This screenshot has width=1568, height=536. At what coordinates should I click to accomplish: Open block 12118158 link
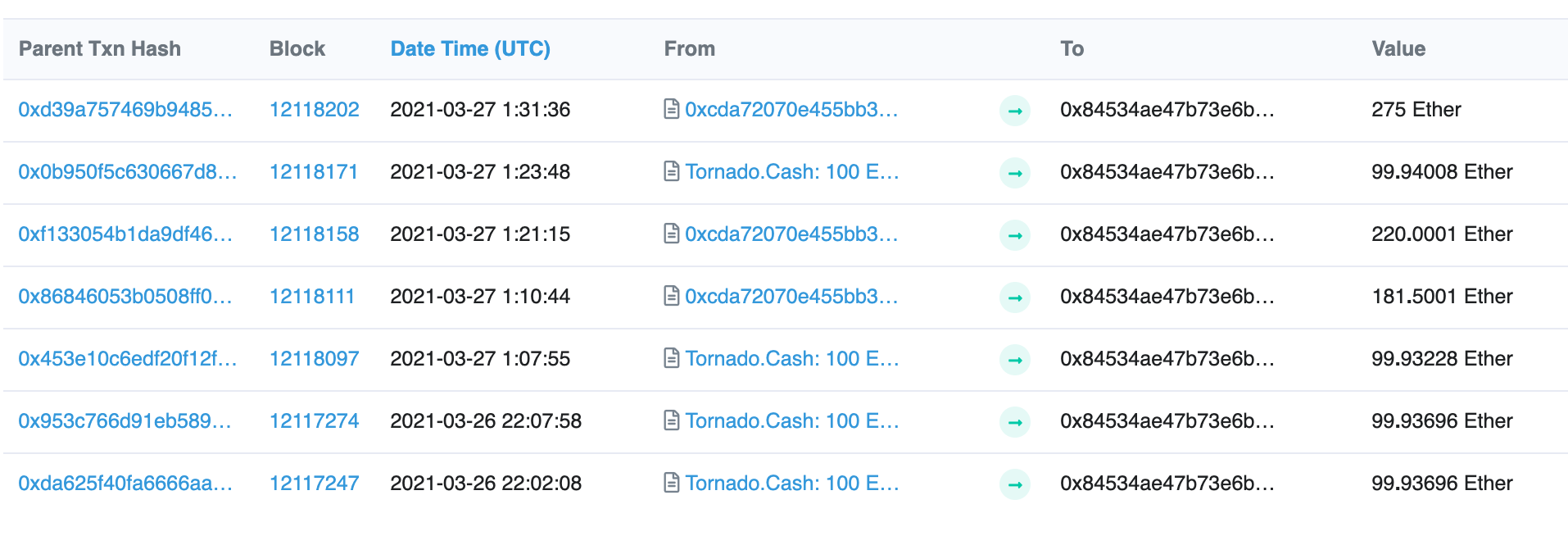pos(315,234)
